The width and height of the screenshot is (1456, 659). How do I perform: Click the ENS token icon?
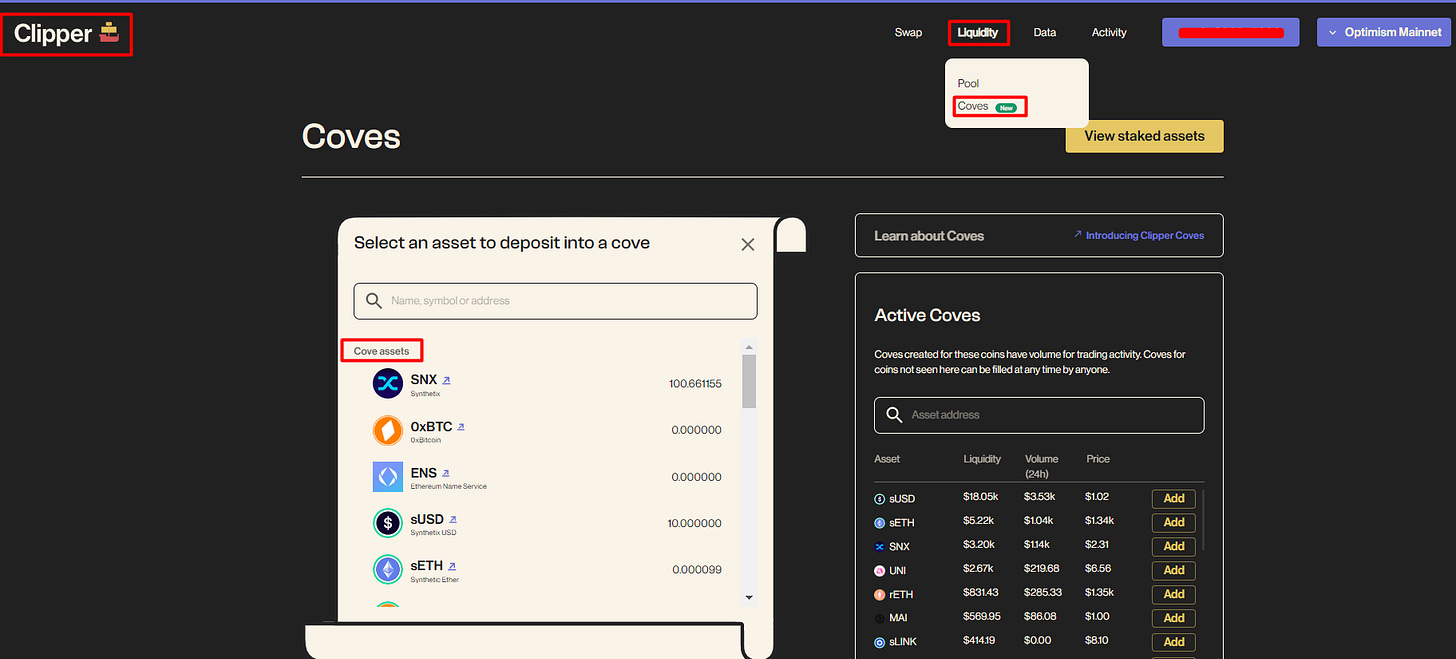[x=388, y=476]
